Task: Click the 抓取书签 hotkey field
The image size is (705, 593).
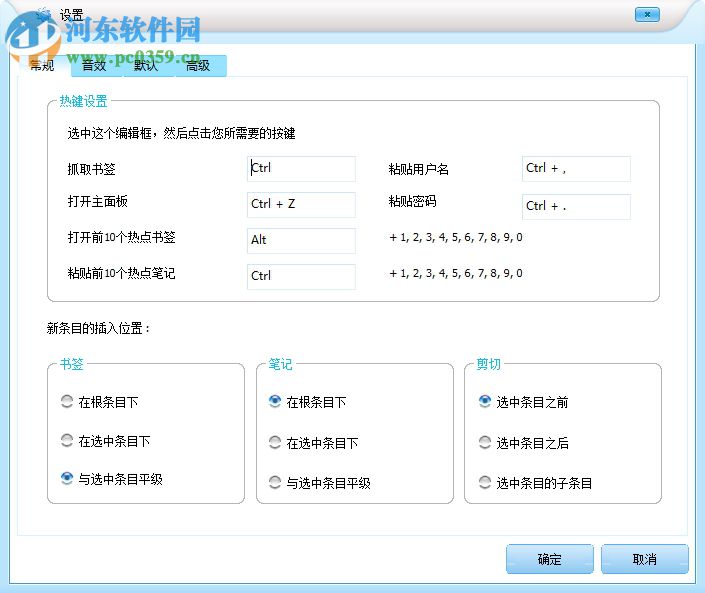Action: point(301,169)
